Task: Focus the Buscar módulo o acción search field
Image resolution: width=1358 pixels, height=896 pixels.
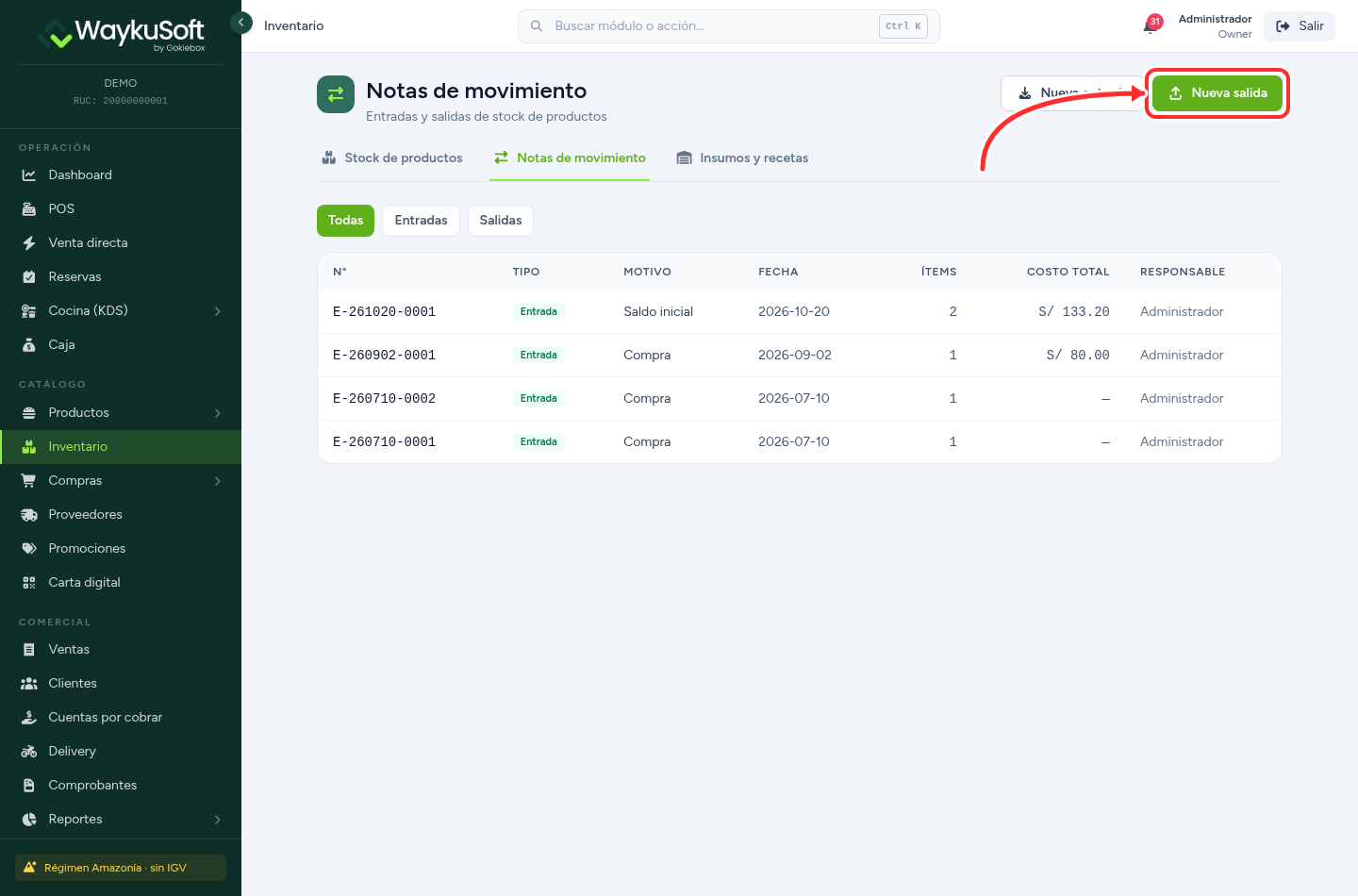Action: coord(729,26)
